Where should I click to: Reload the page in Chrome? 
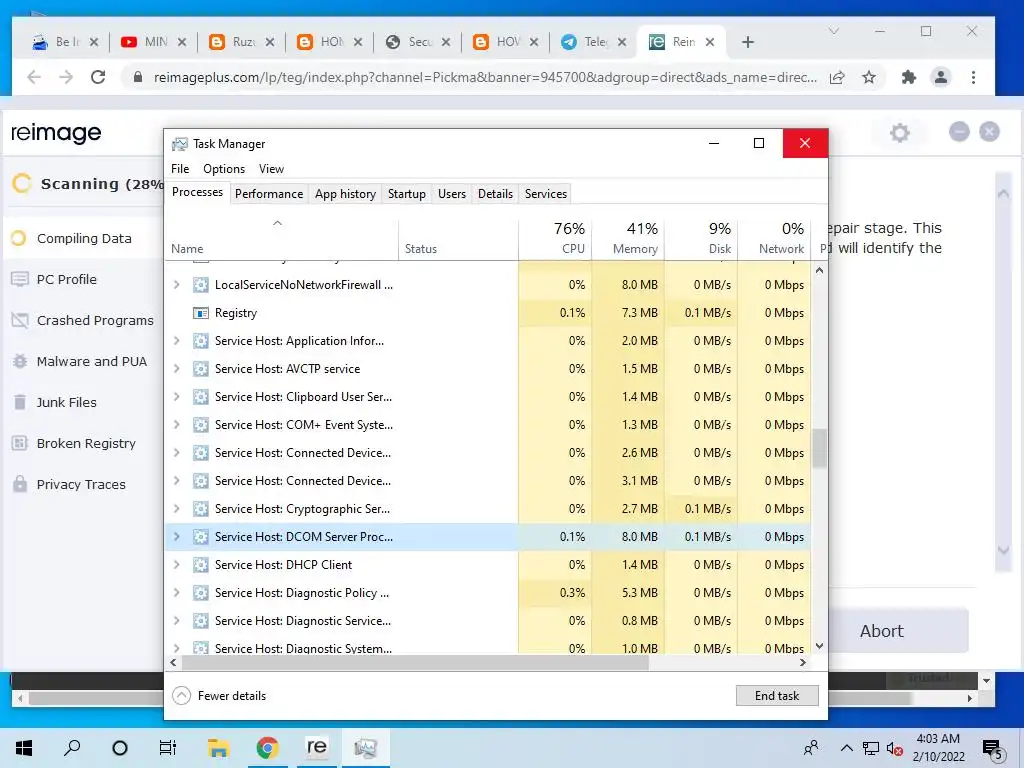point(98,77)
